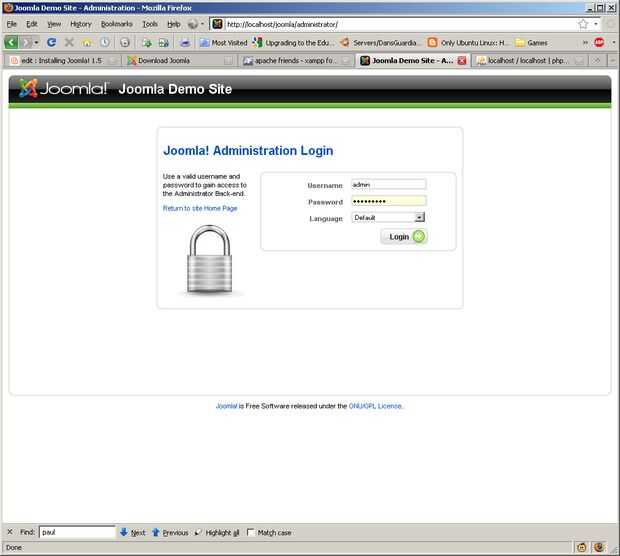
Task: Close the Find bar with the X
Action: pyautogui.click(x=10, y=532)
